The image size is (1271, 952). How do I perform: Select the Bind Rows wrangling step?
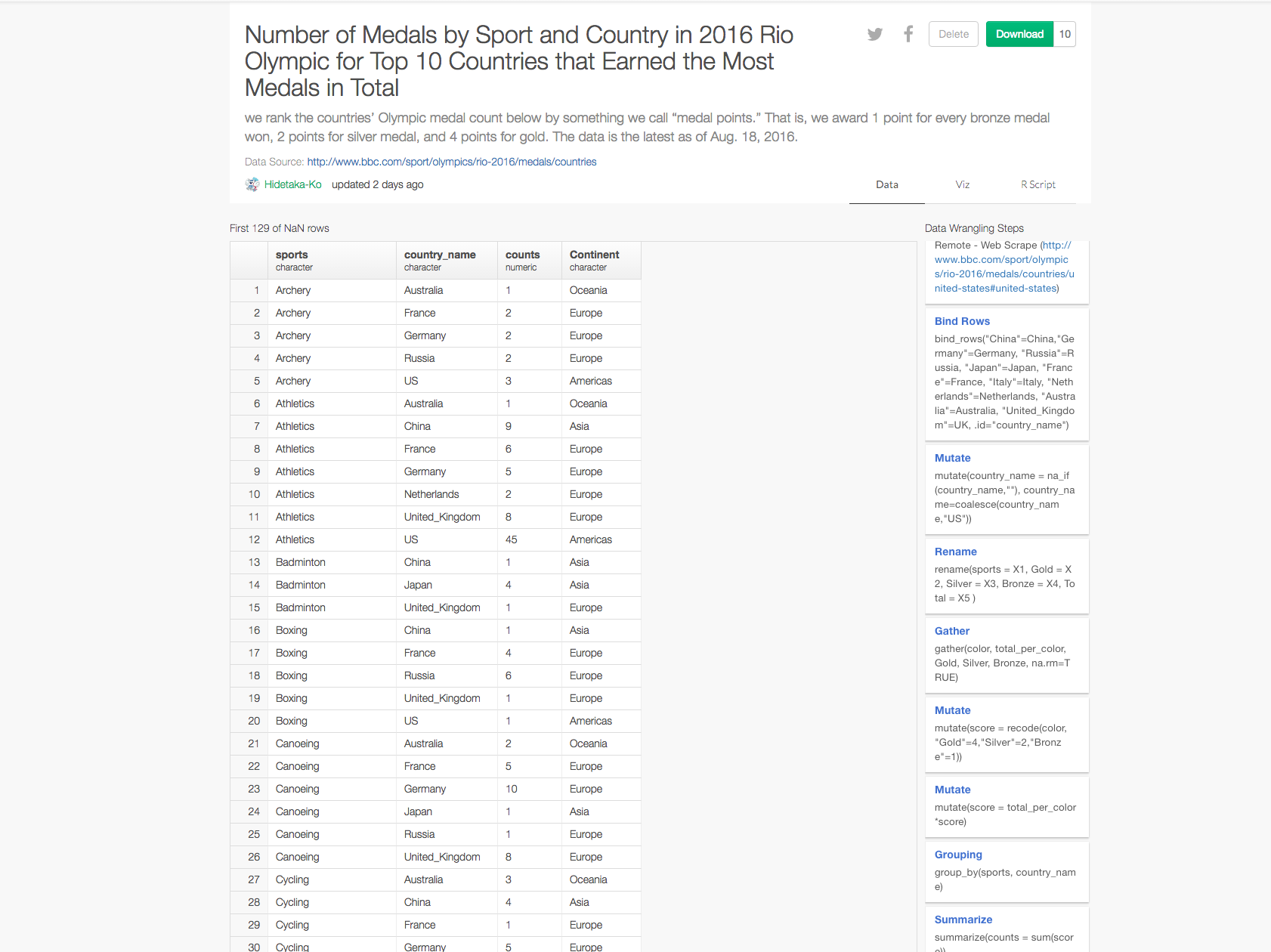(x=961, y=321)
